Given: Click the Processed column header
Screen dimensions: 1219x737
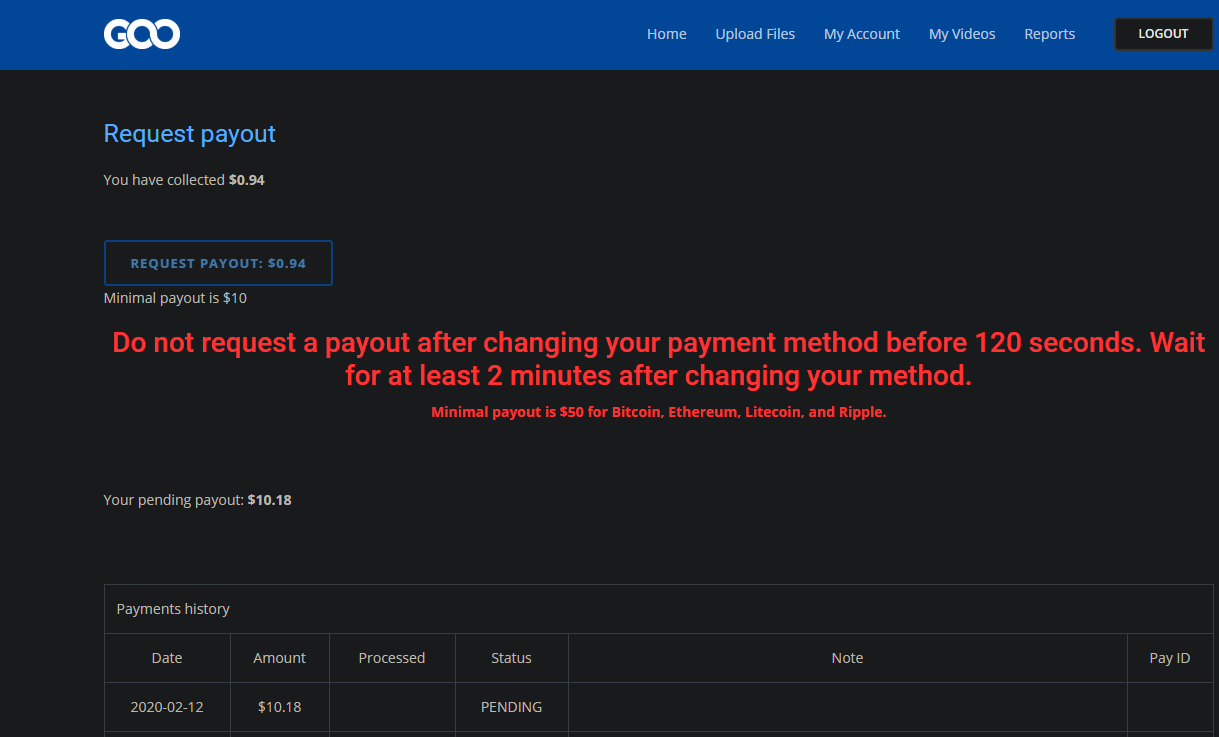Looking at the screenshot, I should [391, 658].
